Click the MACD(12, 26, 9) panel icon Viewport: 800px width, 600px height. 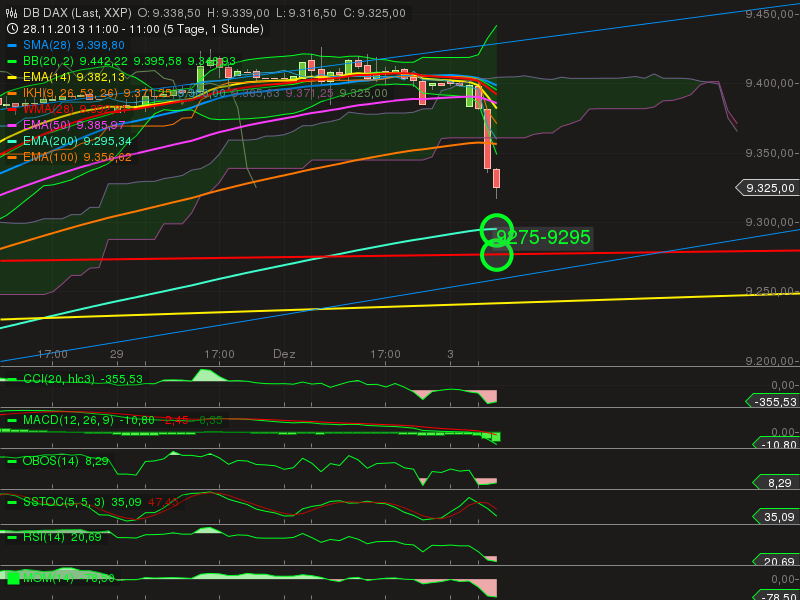11,421
